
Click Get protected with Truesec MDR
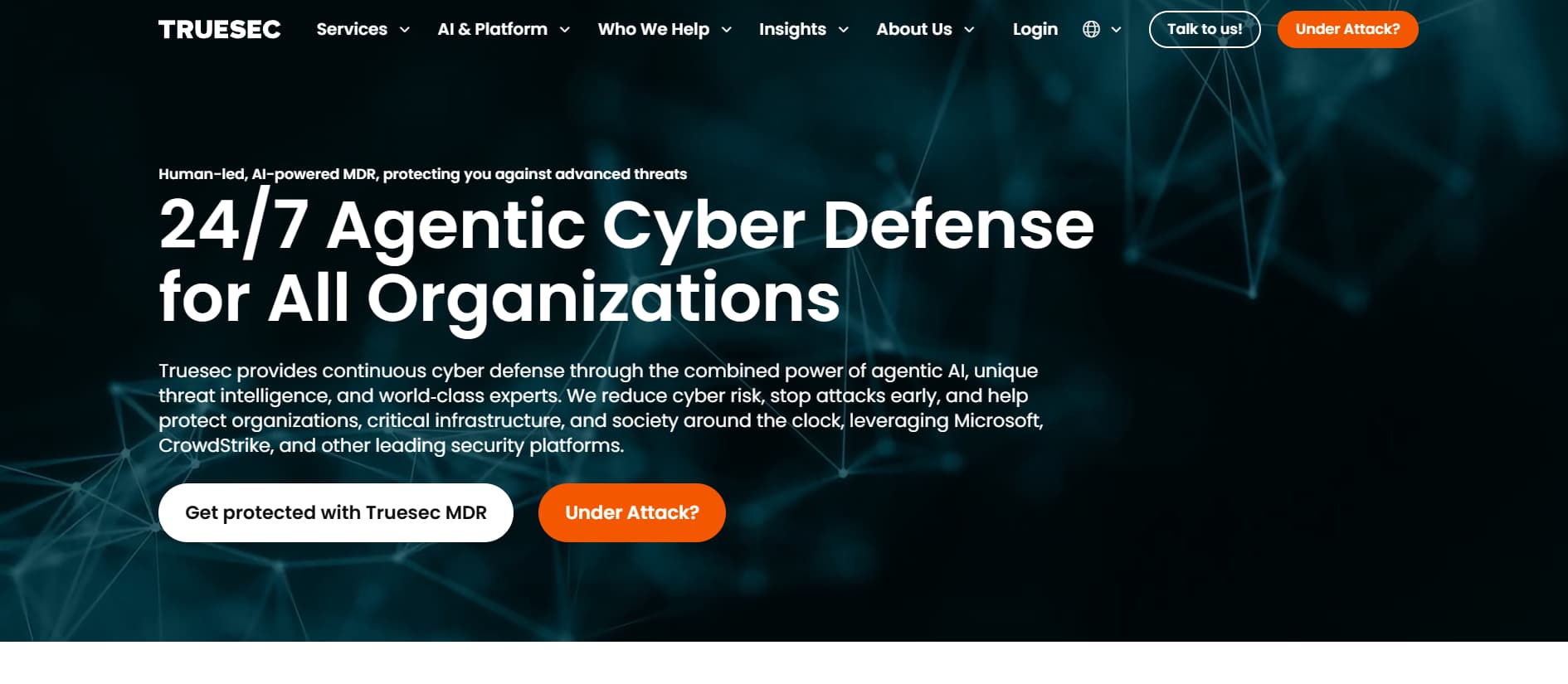tap(336, 512)
